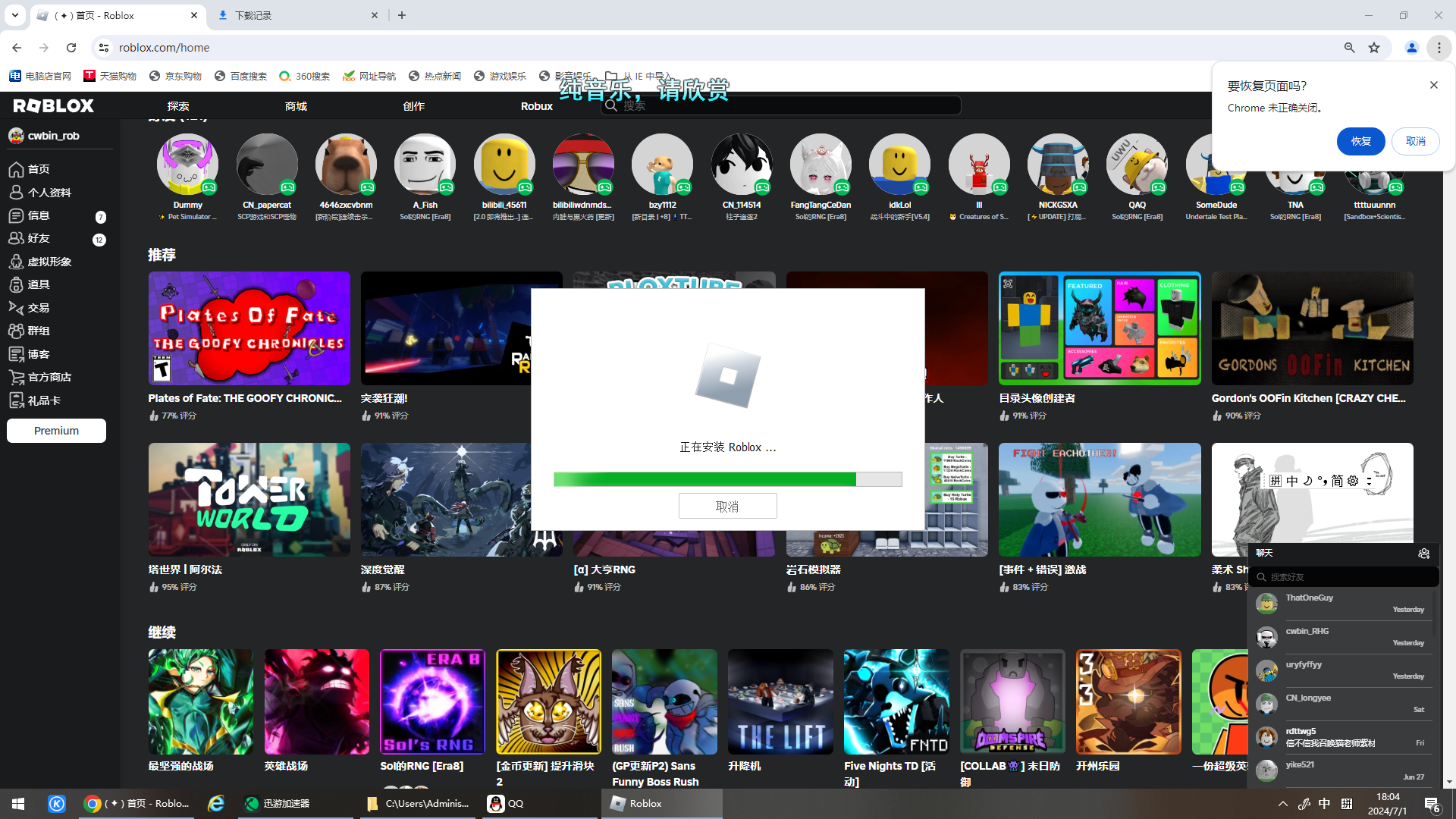Viewport: 1456px width, 819px height.
Task: Open the 电脑店官网 bookmark
Action: 40,76
